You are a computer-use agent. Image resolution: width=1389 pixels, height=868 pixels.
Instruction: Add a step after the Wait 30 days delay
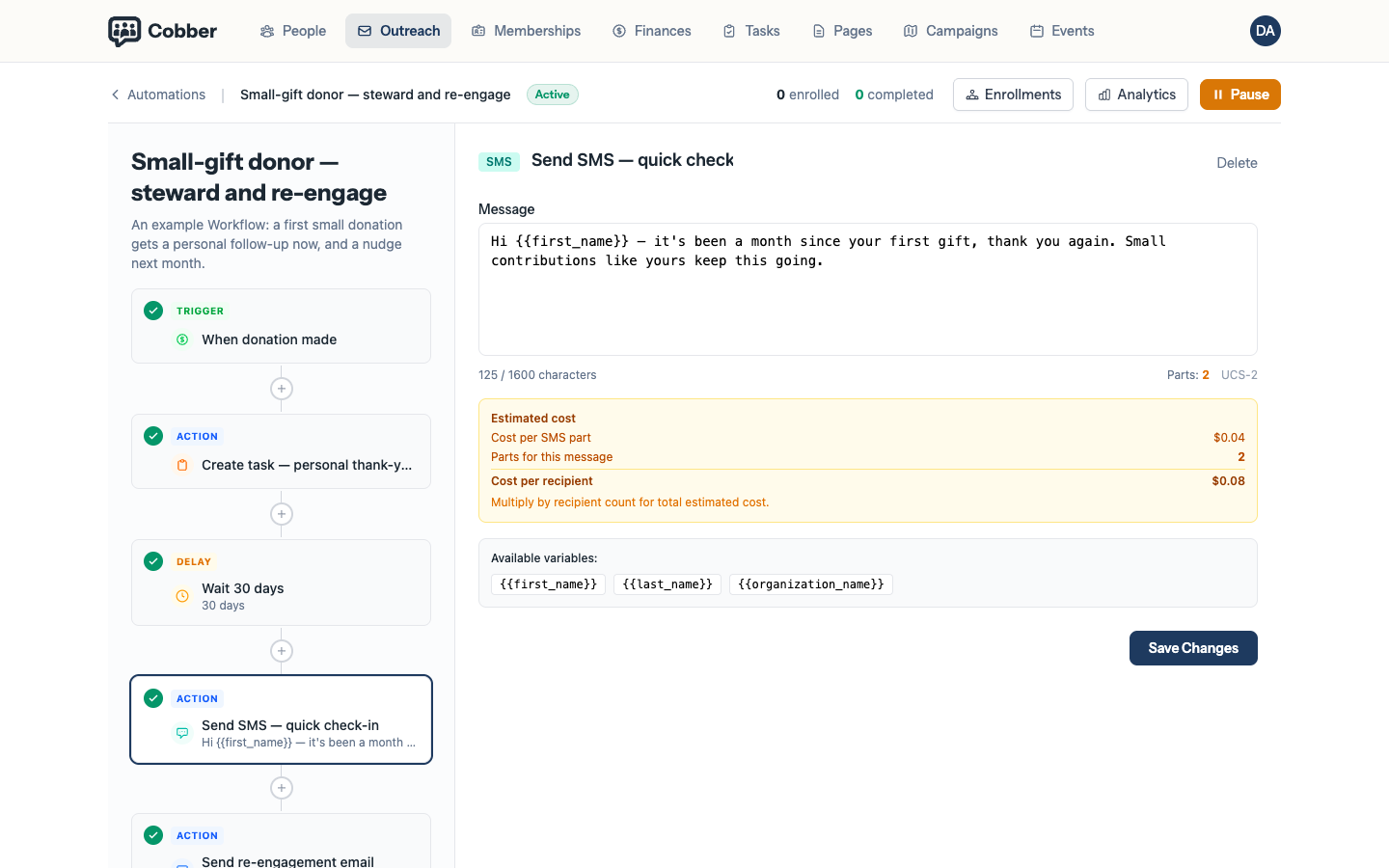click(x=282, y=651)
